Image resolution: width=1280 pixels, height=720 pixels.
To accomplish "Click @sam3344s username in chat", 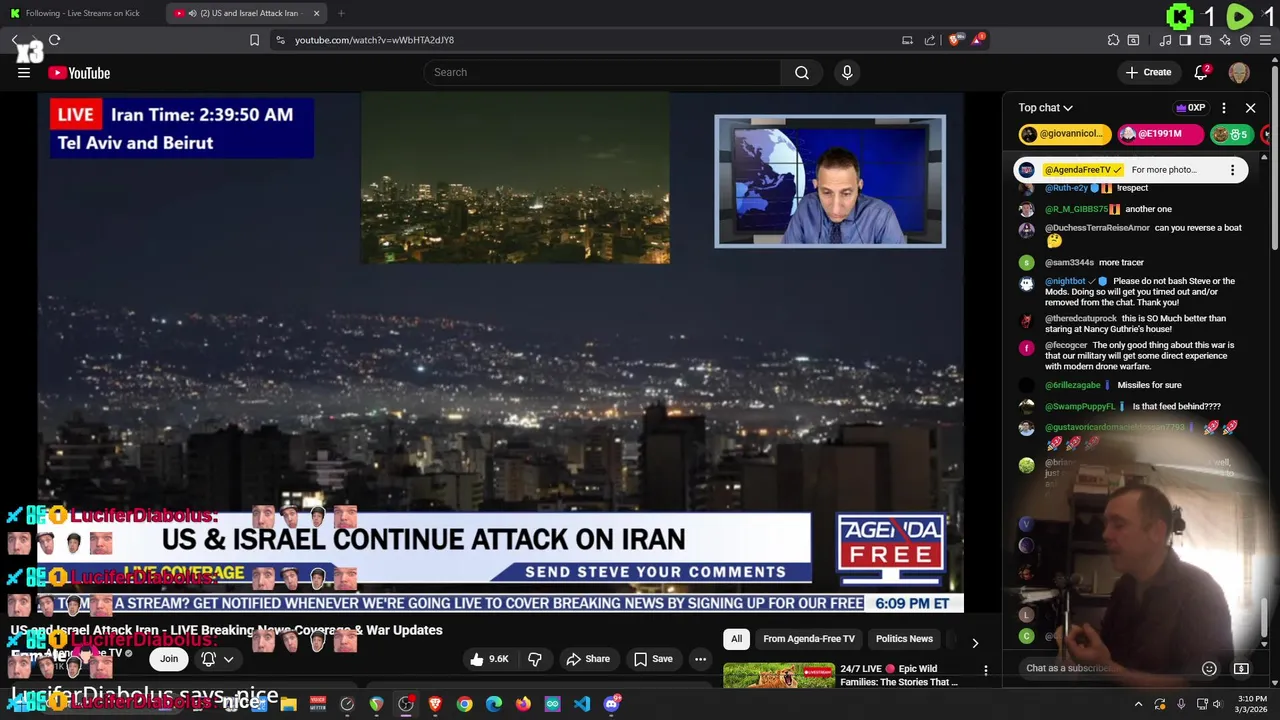I will pos(1069,262).
